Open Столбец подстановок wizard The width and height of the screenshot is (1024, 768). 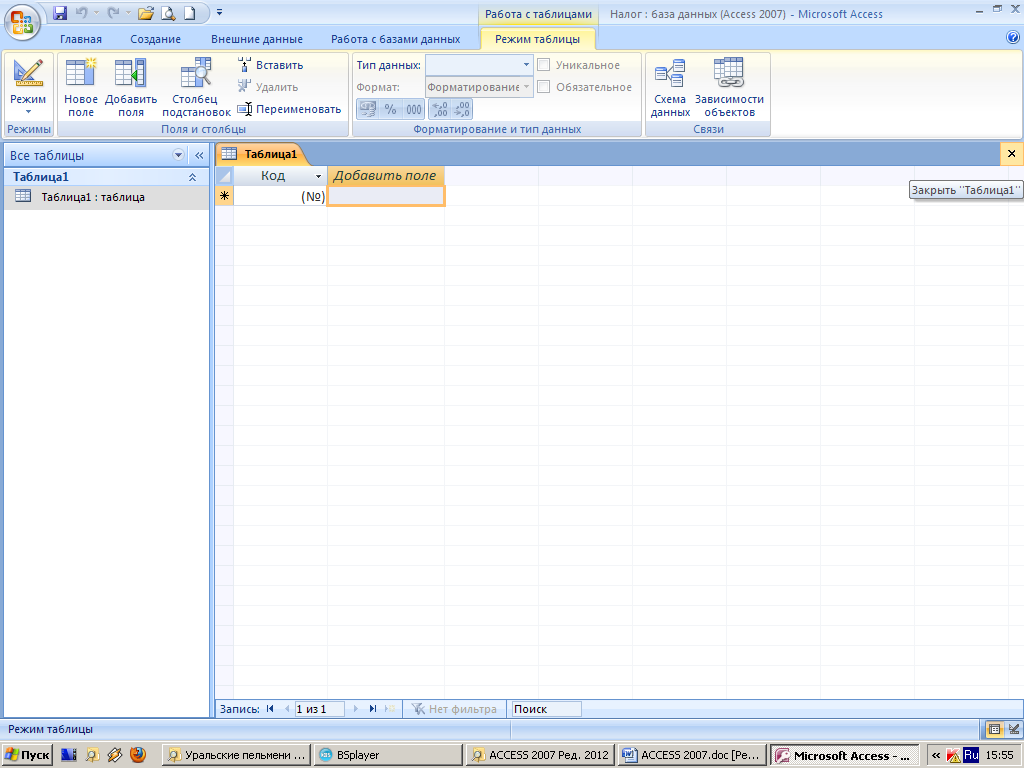point(196,88)
